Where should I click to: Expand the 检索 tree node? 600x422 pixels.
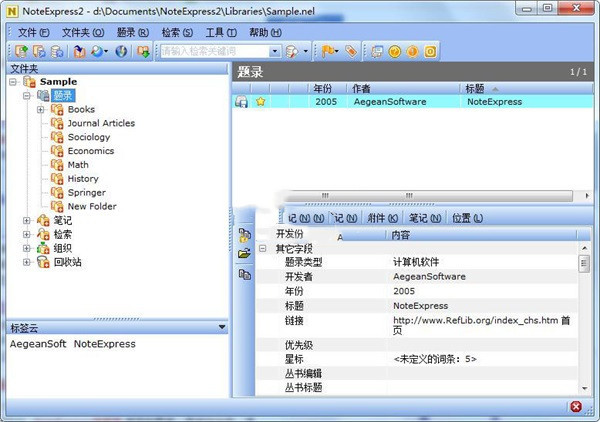pyautogui.click(x=27, y=235)
